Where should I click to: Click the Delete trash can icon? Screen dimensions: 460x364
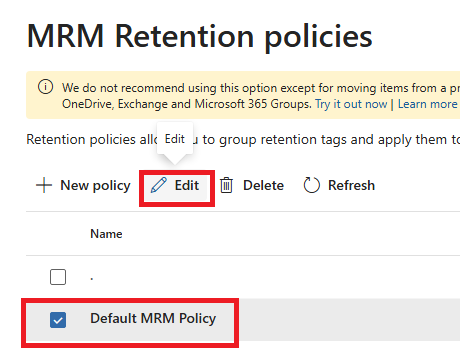[226, 185]
